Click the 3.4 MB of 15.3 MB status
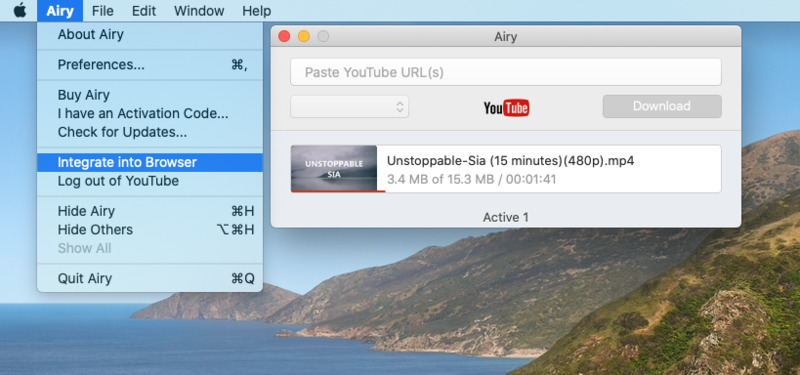 click(x=471, y=180)
